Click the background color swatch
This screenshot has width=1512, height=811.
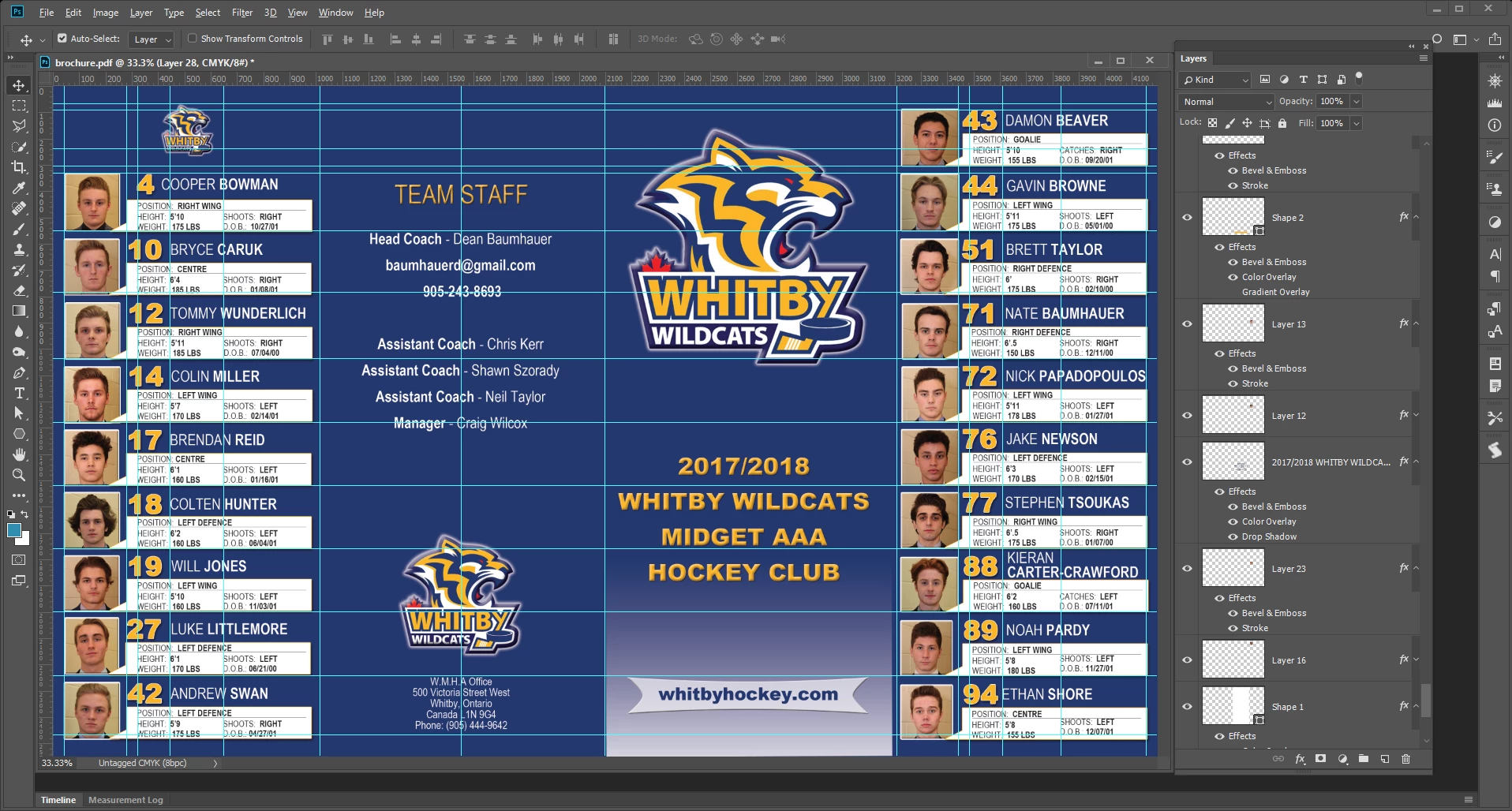pyautogui.click(x=25, y=540)
